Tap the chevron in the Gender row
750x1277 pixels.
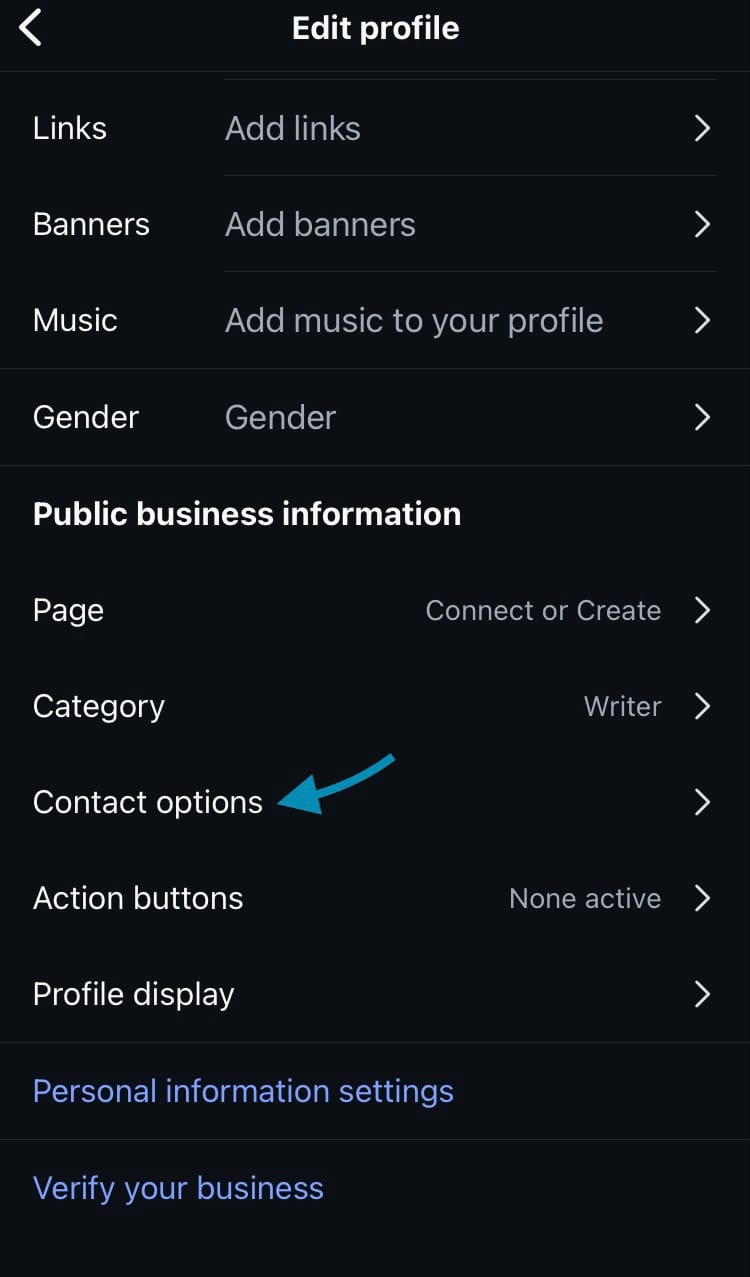click(702, 417)
